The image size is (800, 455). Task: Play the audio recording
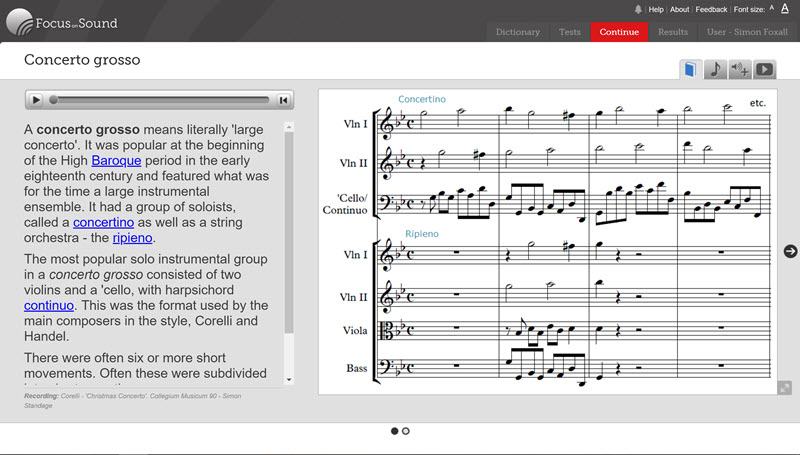pos(36,100)
